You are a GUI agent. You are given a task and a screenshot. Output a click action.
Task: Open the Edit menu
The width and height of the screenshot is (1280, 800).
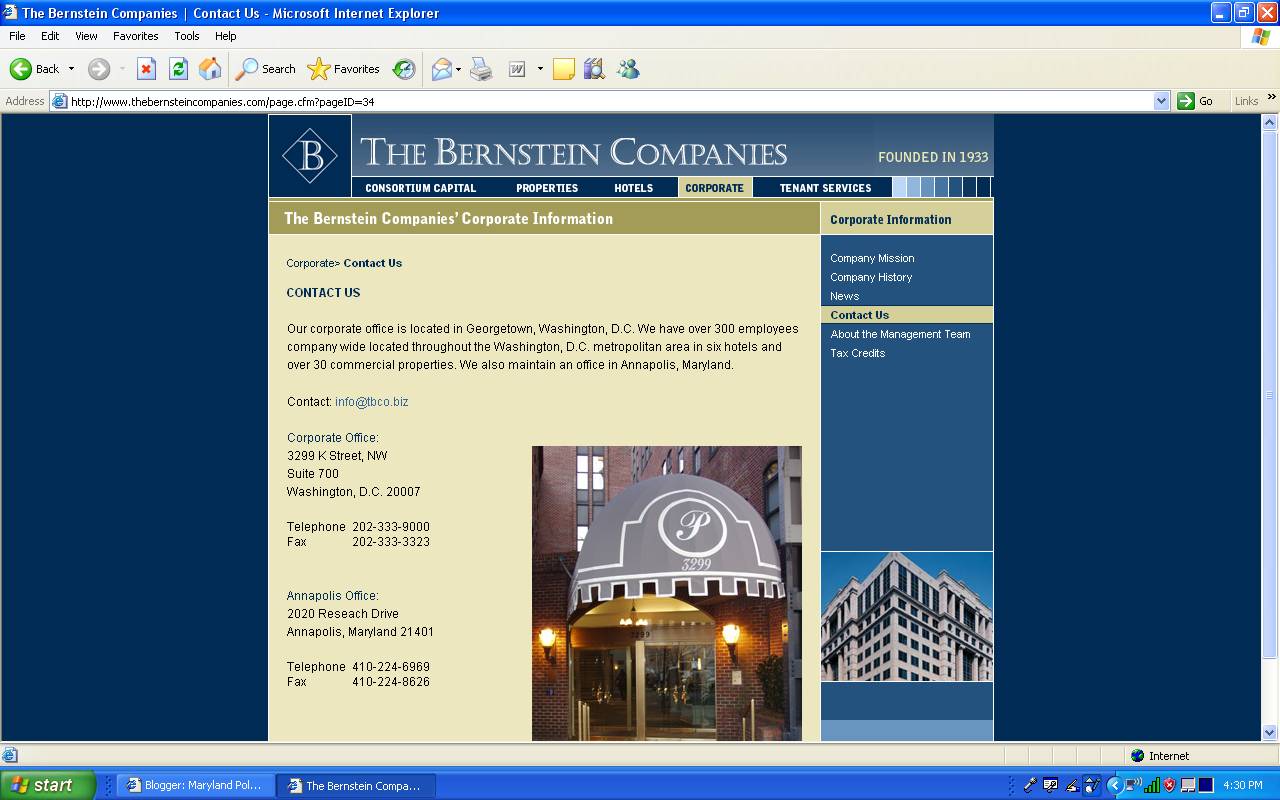pos(50,36)
